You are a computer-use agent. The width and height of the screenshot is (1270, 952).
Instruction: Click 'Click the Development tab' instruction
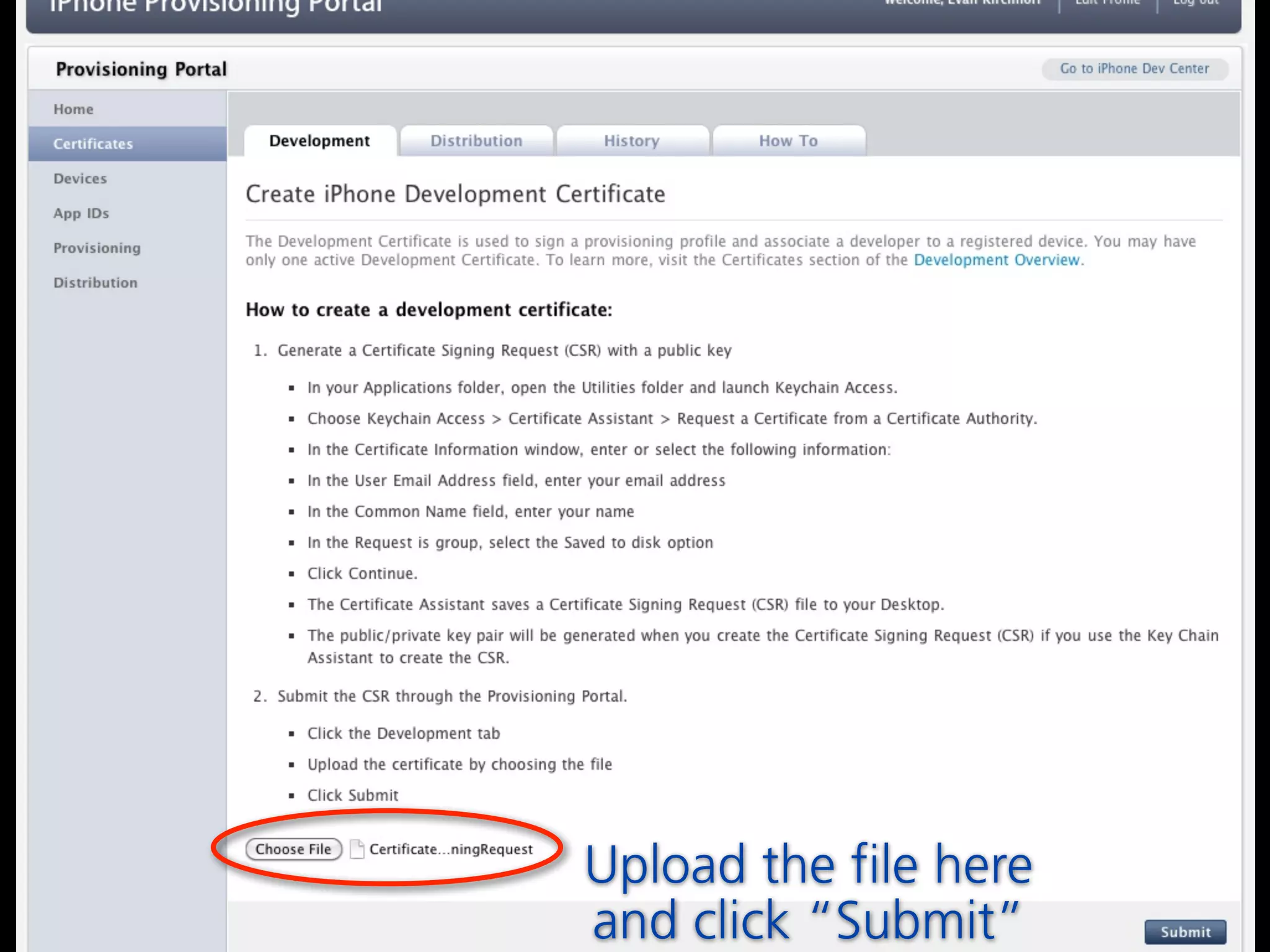point(404,733)
